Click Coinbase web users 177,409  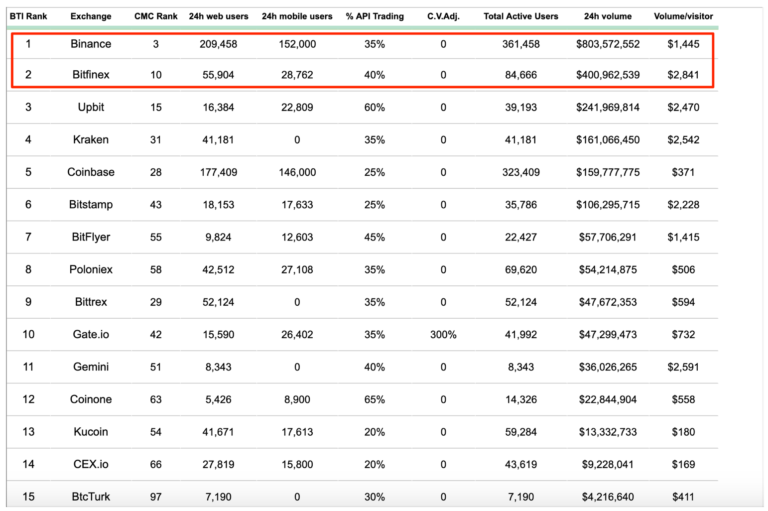click(218, 172)
